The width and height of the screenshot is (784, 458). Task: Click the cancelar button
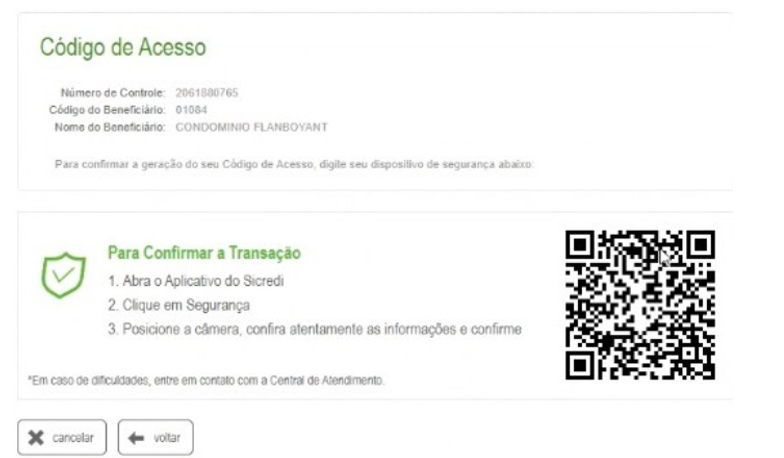click(x=62, y=438)
